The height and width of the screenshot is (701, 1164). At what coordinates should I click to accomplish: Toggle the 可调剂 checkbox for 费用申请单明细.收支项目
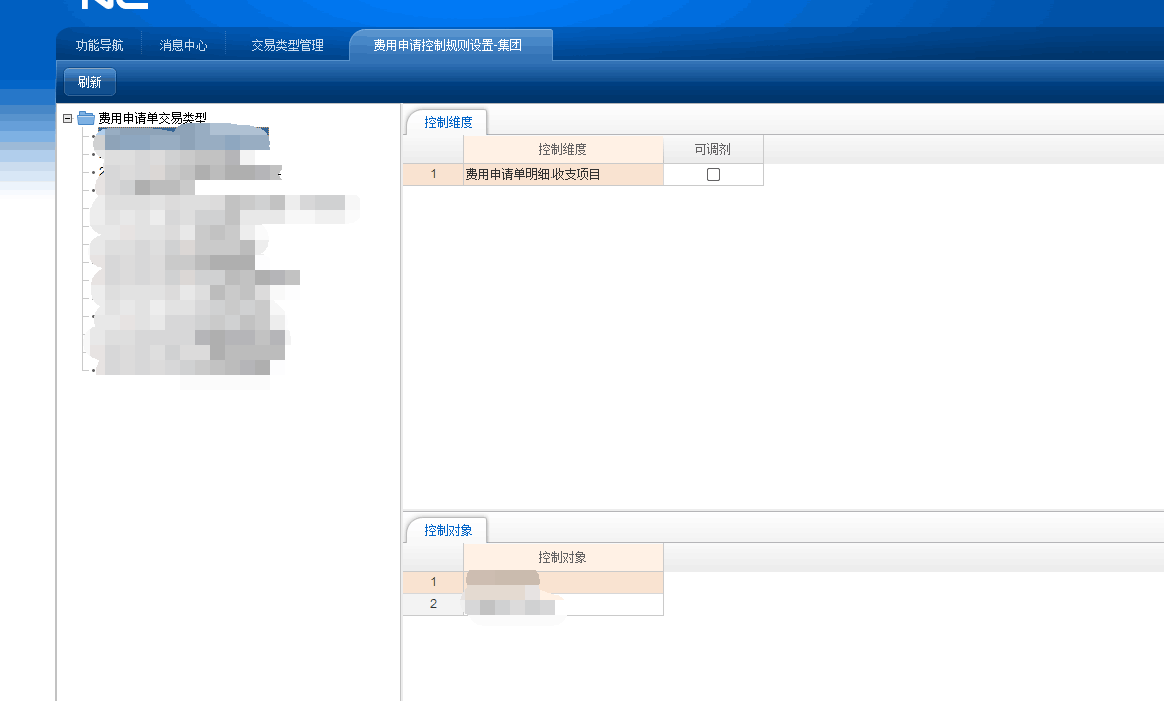coord(713,173)
